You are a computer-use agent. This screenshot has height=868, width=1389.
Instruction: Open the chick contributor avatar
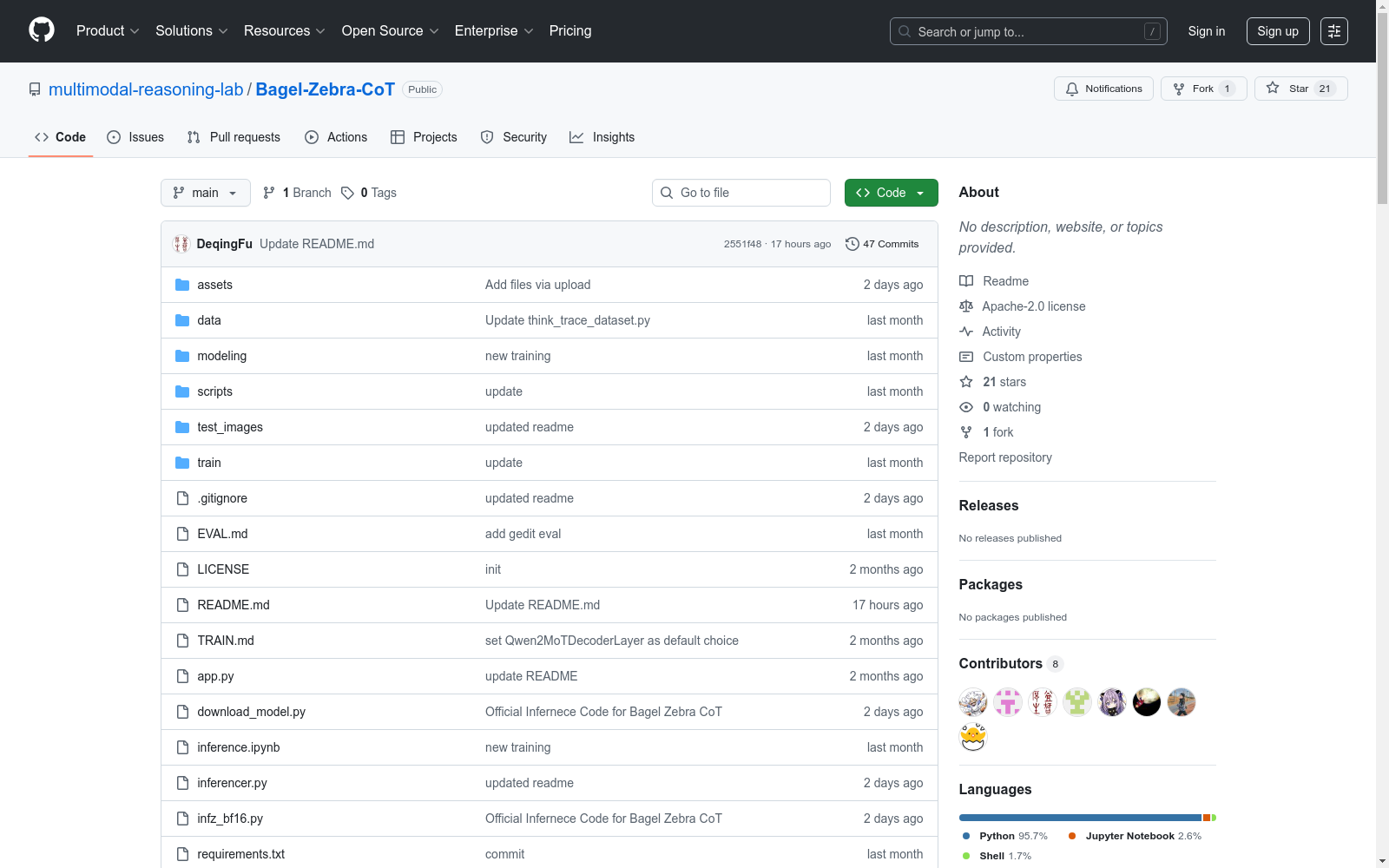(x=973, y=737)
